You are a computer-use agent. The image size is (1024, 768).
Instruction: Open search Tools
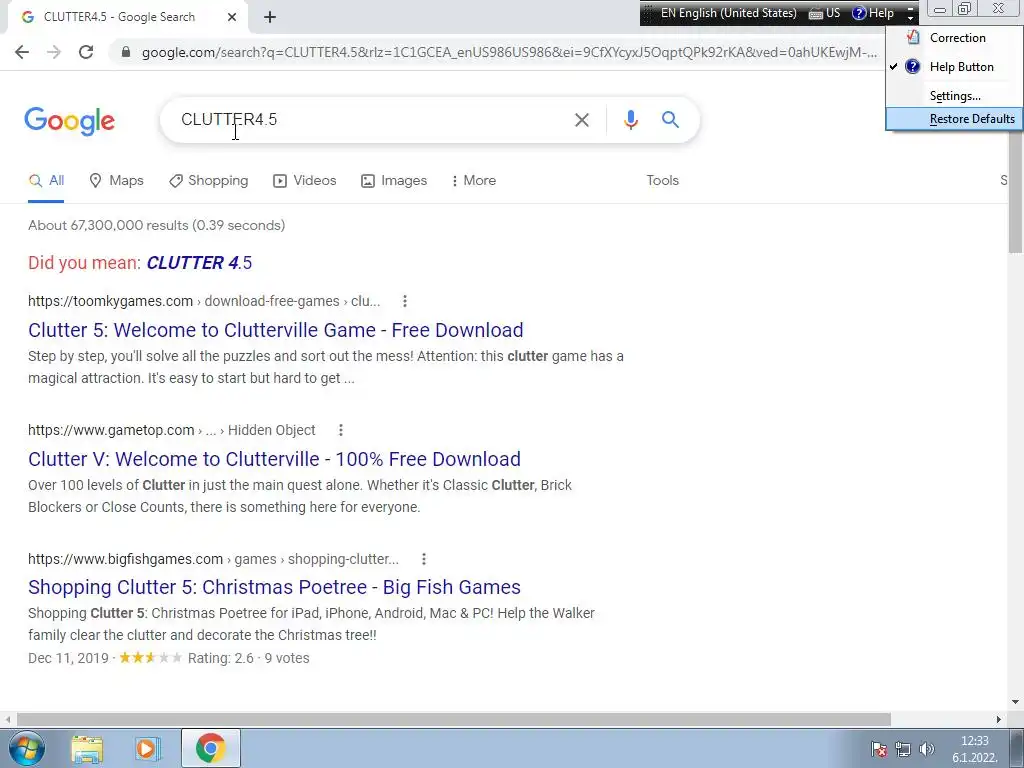pyautogui.click(x=662, y=180)
